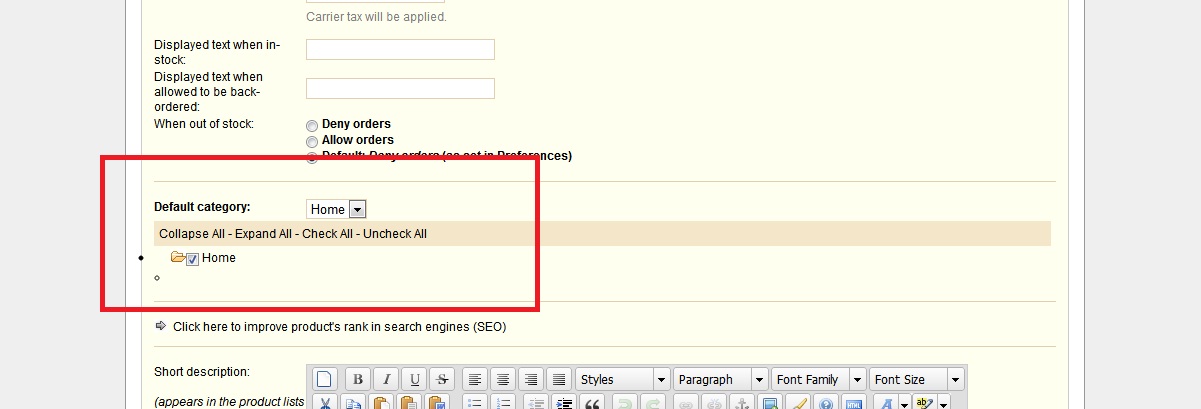Click the New document icon in editor
Viewport: 1201px width, 409px height.
pos(325,380)
